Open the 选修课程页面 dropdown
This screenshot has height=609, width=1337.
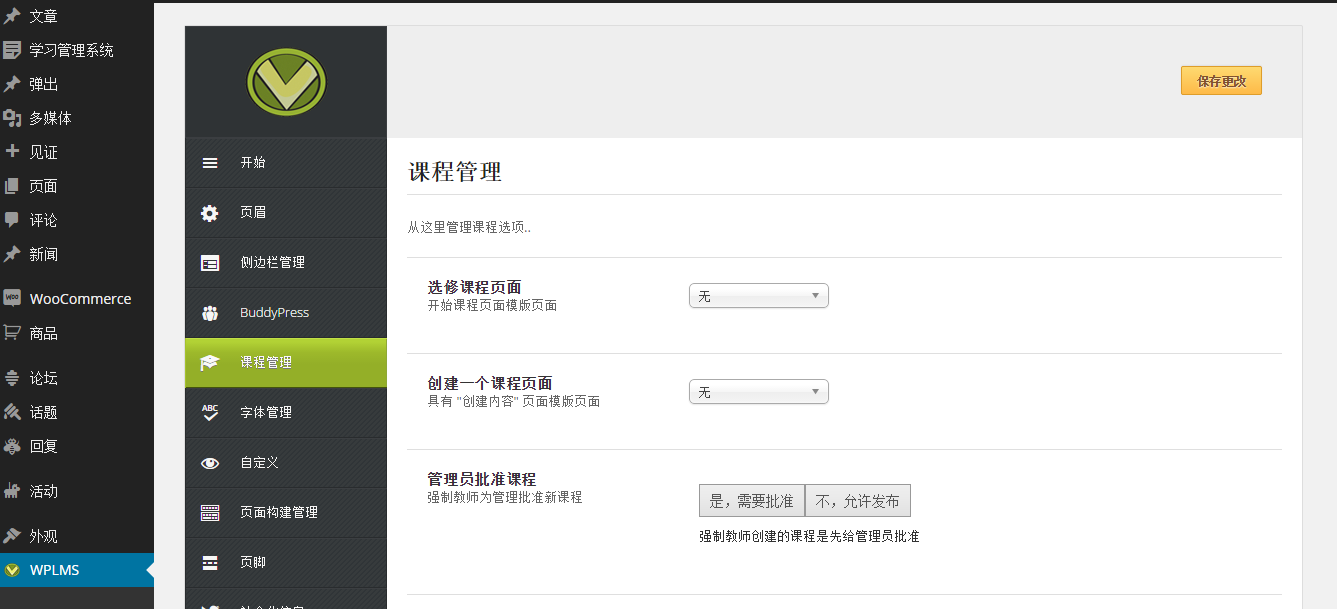(x=758, y=296)
